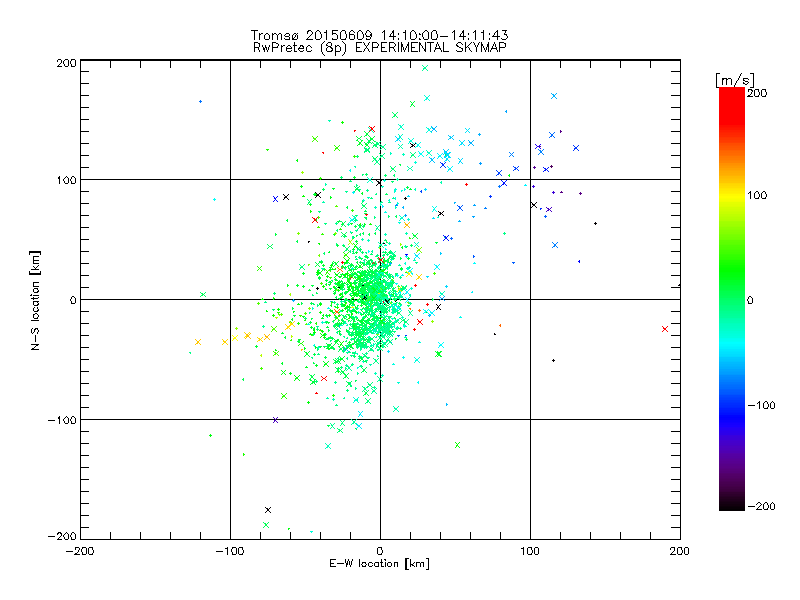The image size is (800, 600).
Task: Click the x-axis '-100' tick label
Action: [230, 551]
